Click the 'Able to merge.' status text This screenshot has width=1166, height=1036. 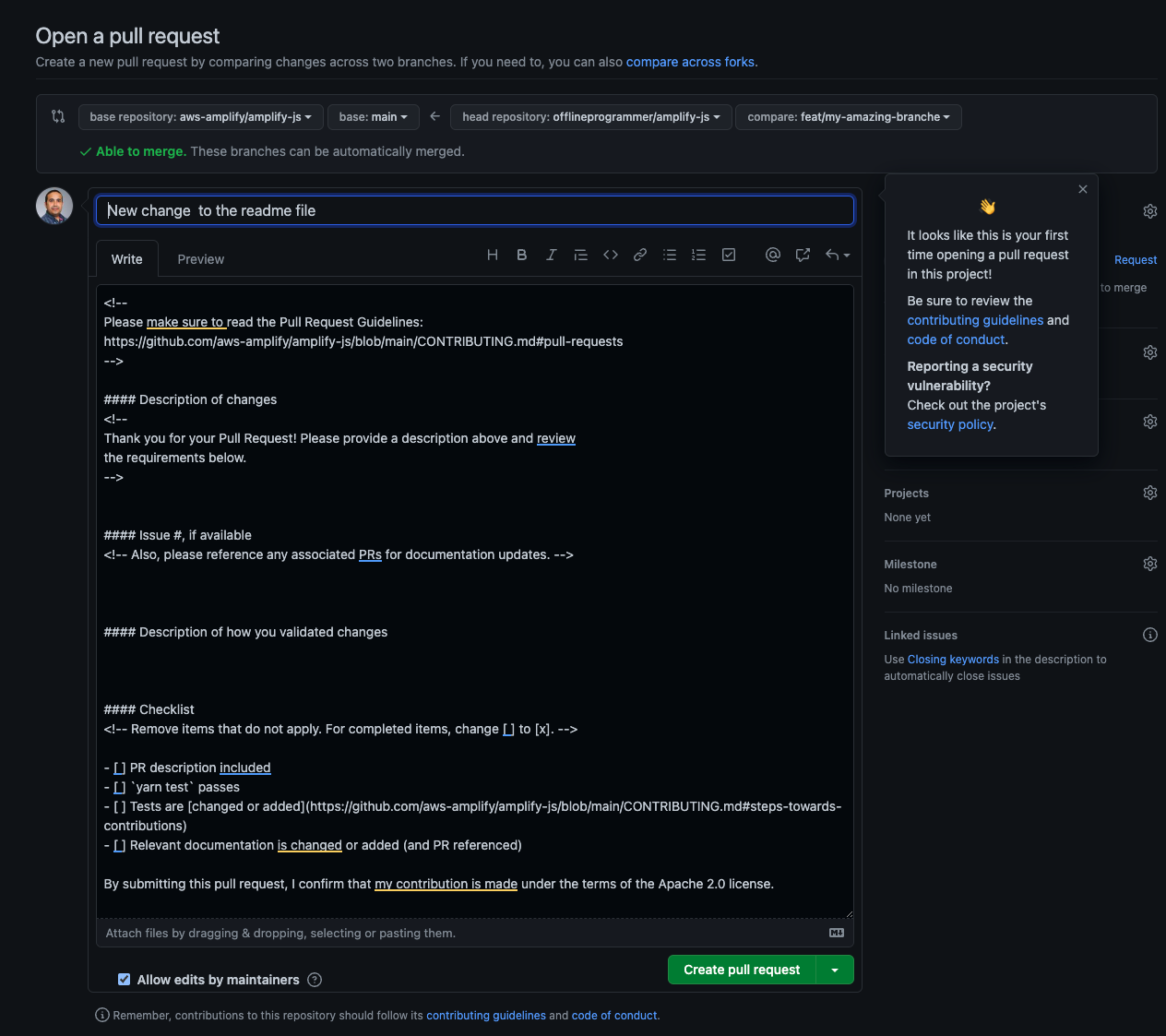click(x=141, y=151)
